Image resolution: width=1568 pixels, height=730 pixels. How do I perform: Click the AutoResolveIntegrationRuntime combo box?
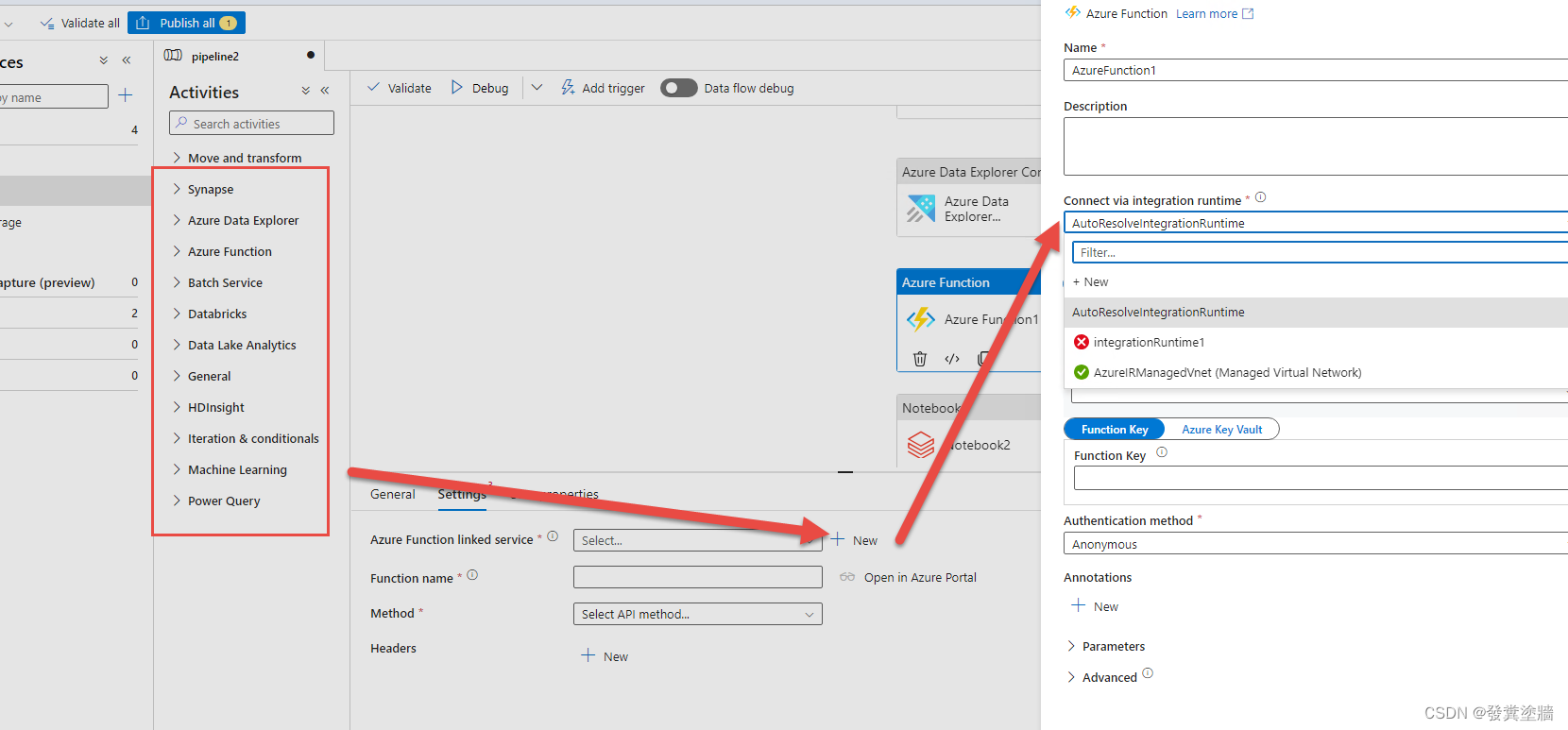(1316, 223)
